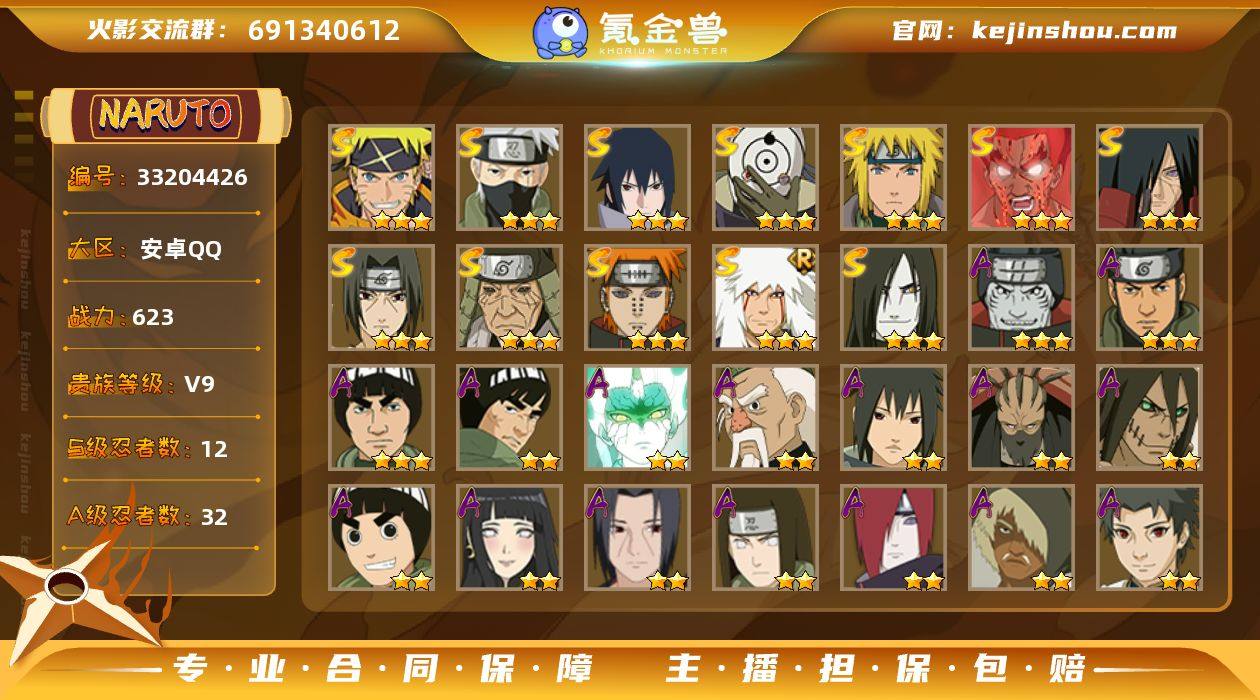The image size is (1260, 700).
Task: Select the red-skinned Might Guy portrait
Action: 1021,178
